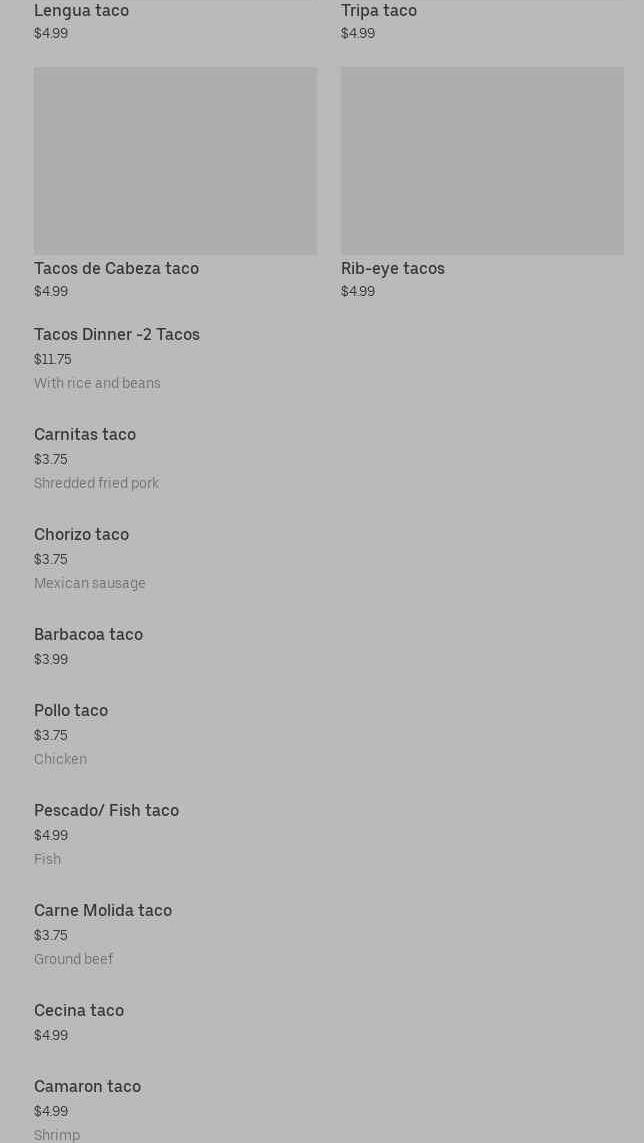This screenshot has width=644, height=1143.
Task: Select the Cecina taco item
Action: pos(79,1011)
